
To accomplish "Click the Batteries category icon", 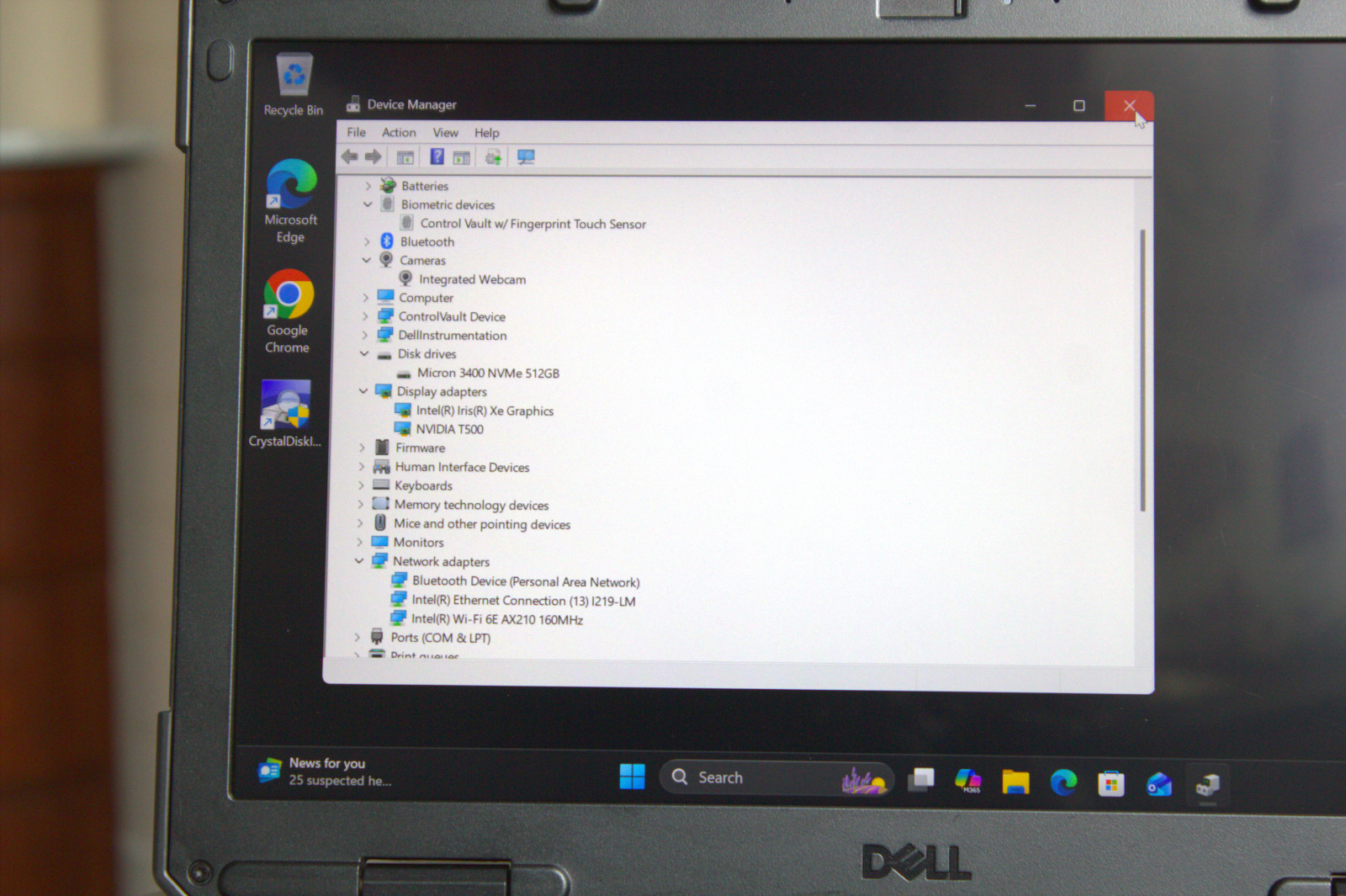I will pos(388,185).
